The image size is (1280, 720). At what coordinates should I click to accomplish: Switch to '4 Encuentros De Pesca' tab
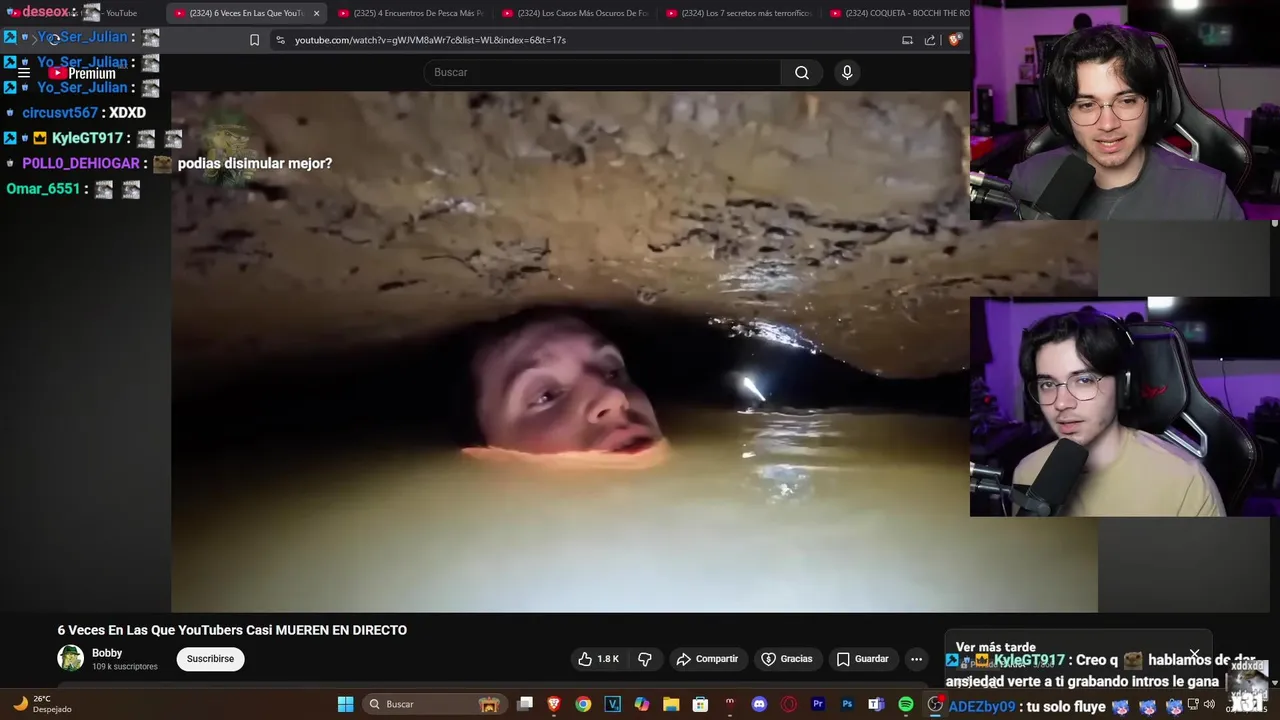pos(410,13)
